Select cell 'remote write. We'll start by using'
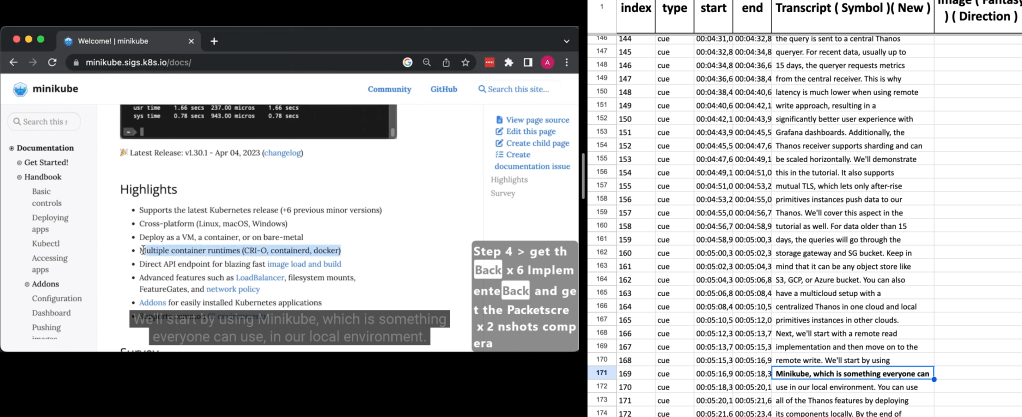The width and height of the screenshot is (1022, 417). [853, 360]
